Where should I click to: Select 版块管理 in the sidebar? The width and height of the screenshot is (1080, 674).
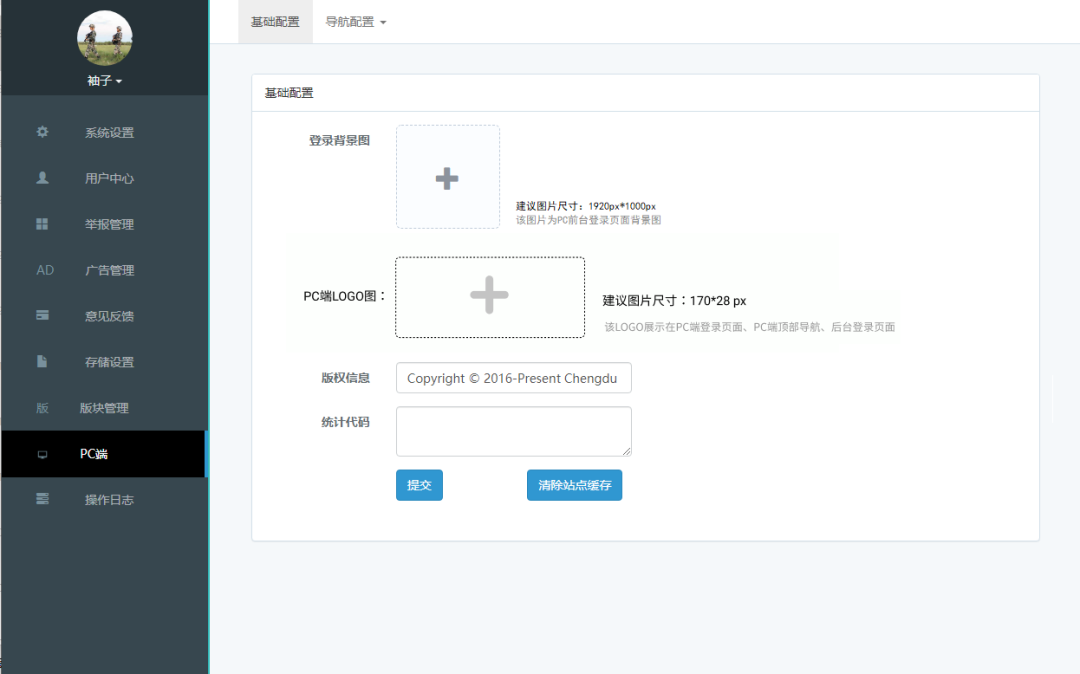pos(105,408)
